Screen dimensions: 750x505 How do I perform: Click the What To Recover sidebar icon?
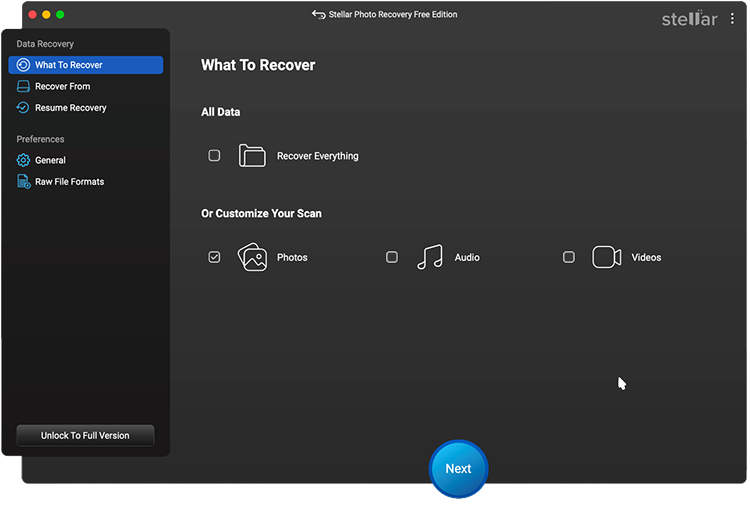click(x=23, y=65)
